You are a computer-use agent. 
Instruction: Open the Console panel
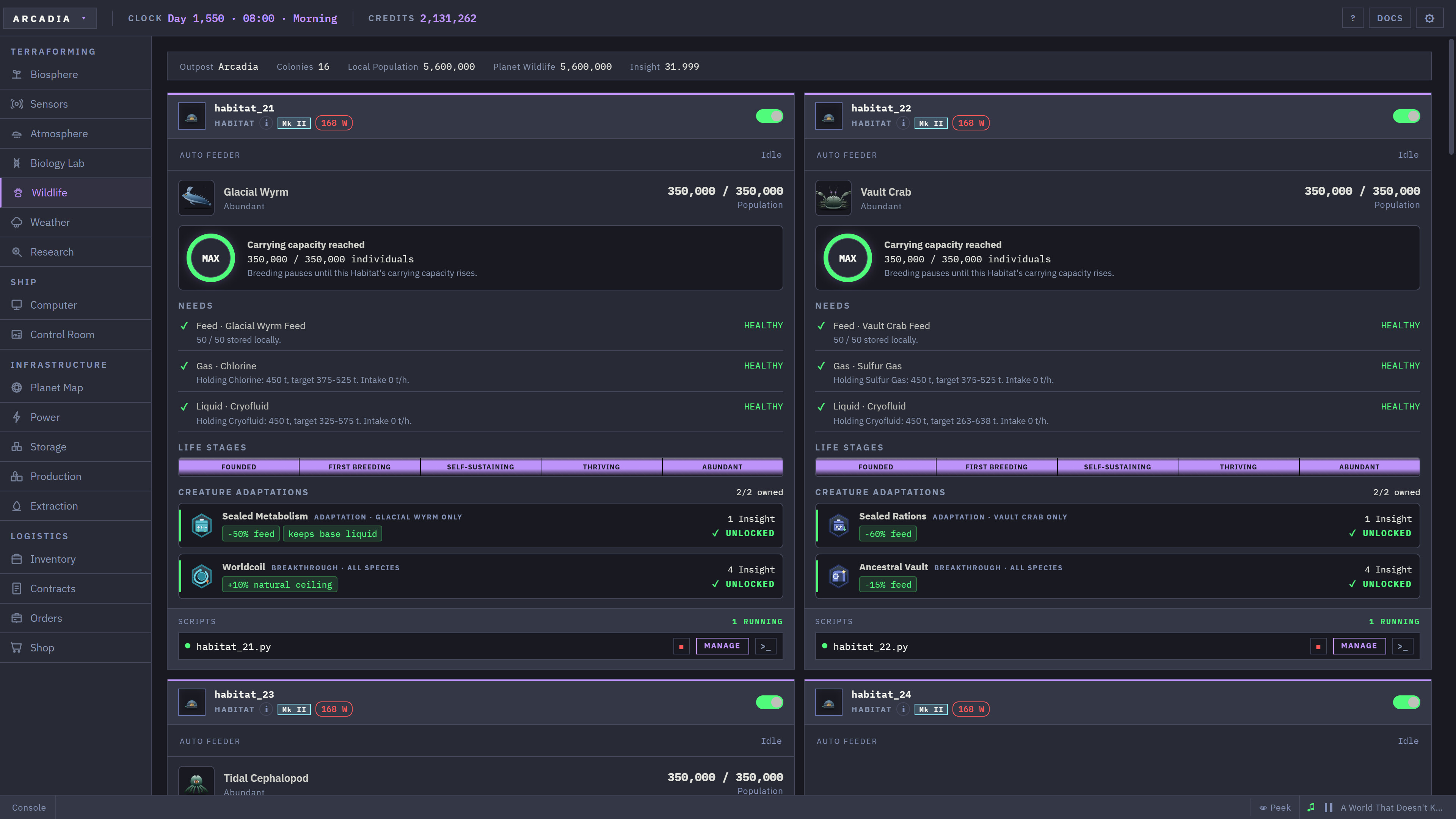28,807
